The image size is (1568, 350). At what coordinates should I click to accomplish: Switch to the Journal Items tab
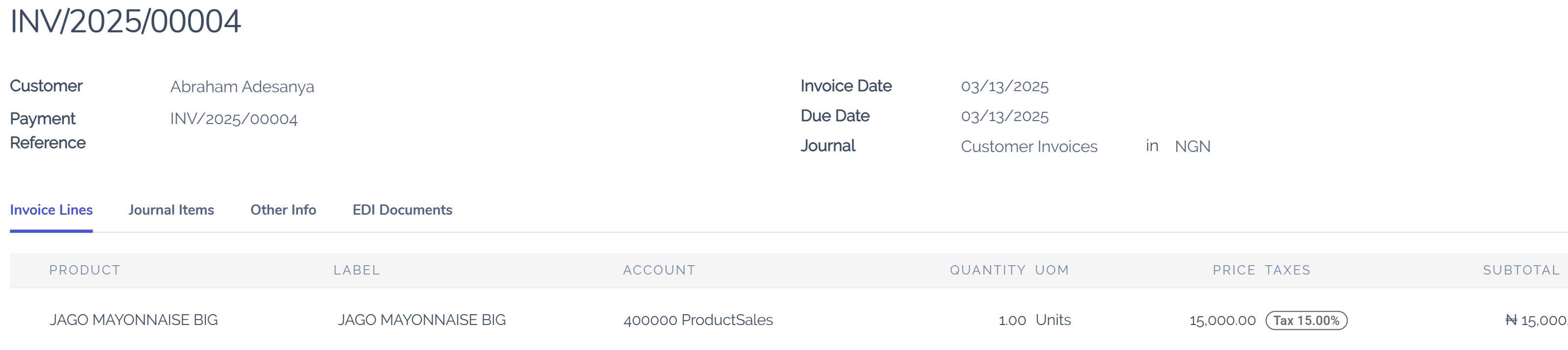pyautogui.click(x=171, y=209)
